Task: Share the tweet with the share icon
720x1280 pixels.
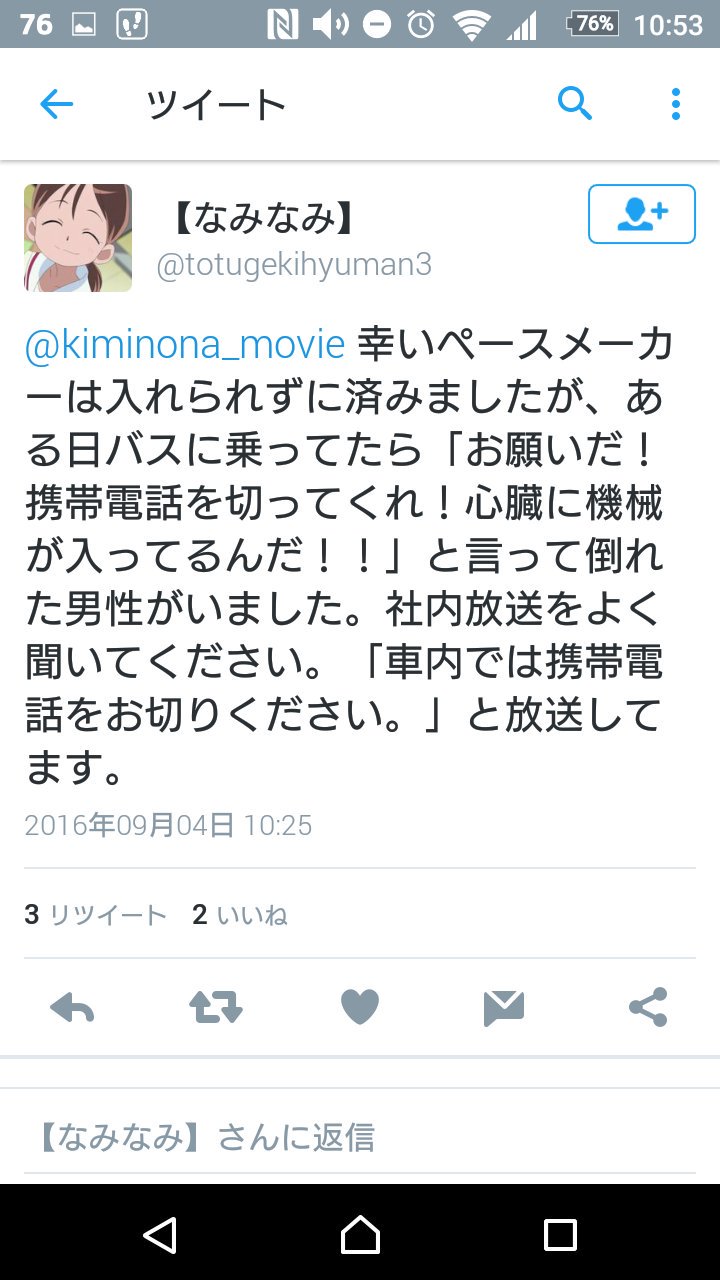Action: click(x=648, y=1007)
